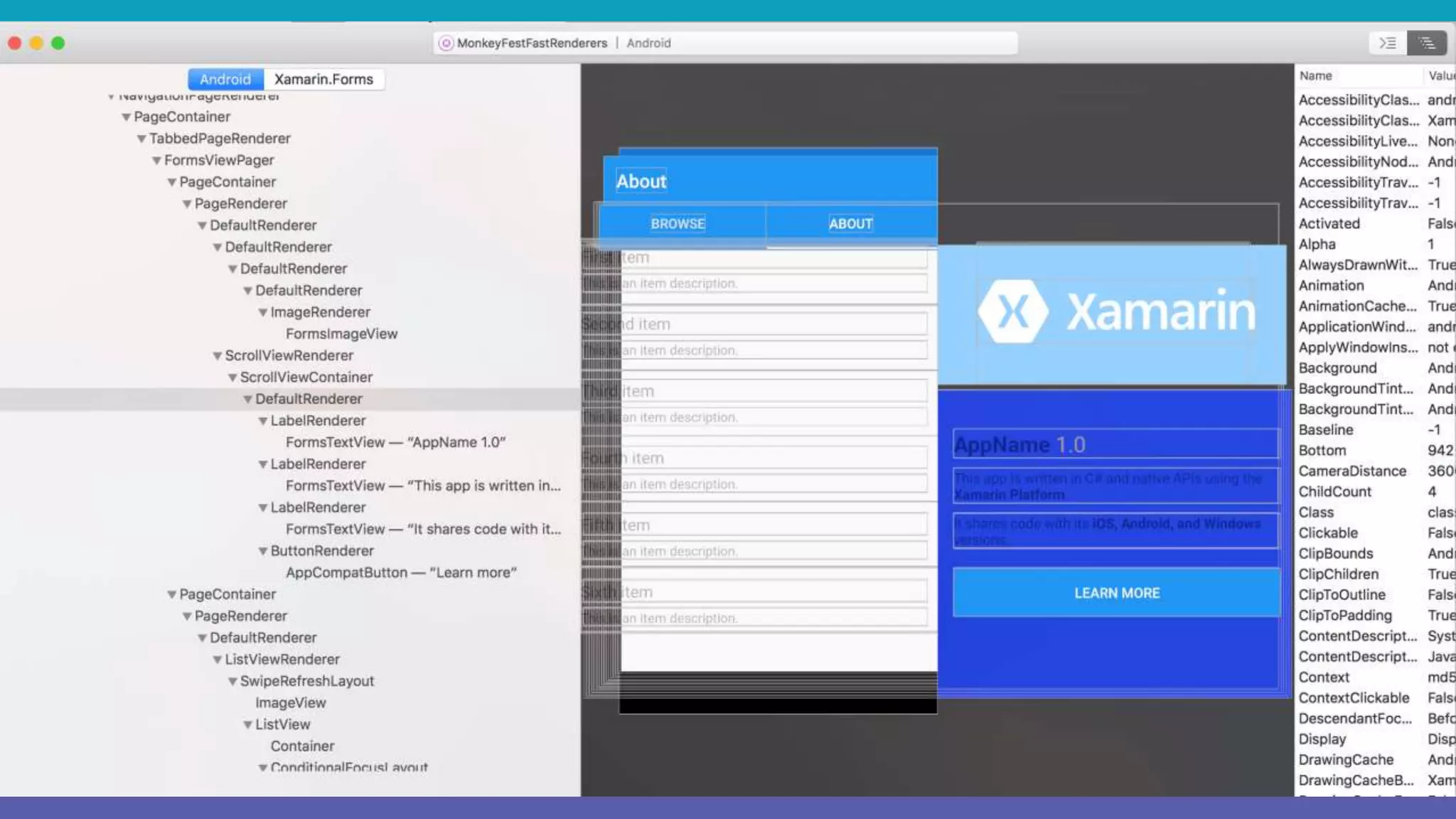Collapse the SwipeRefreshLayout node

pyautogui.click(x=232, y=681)
